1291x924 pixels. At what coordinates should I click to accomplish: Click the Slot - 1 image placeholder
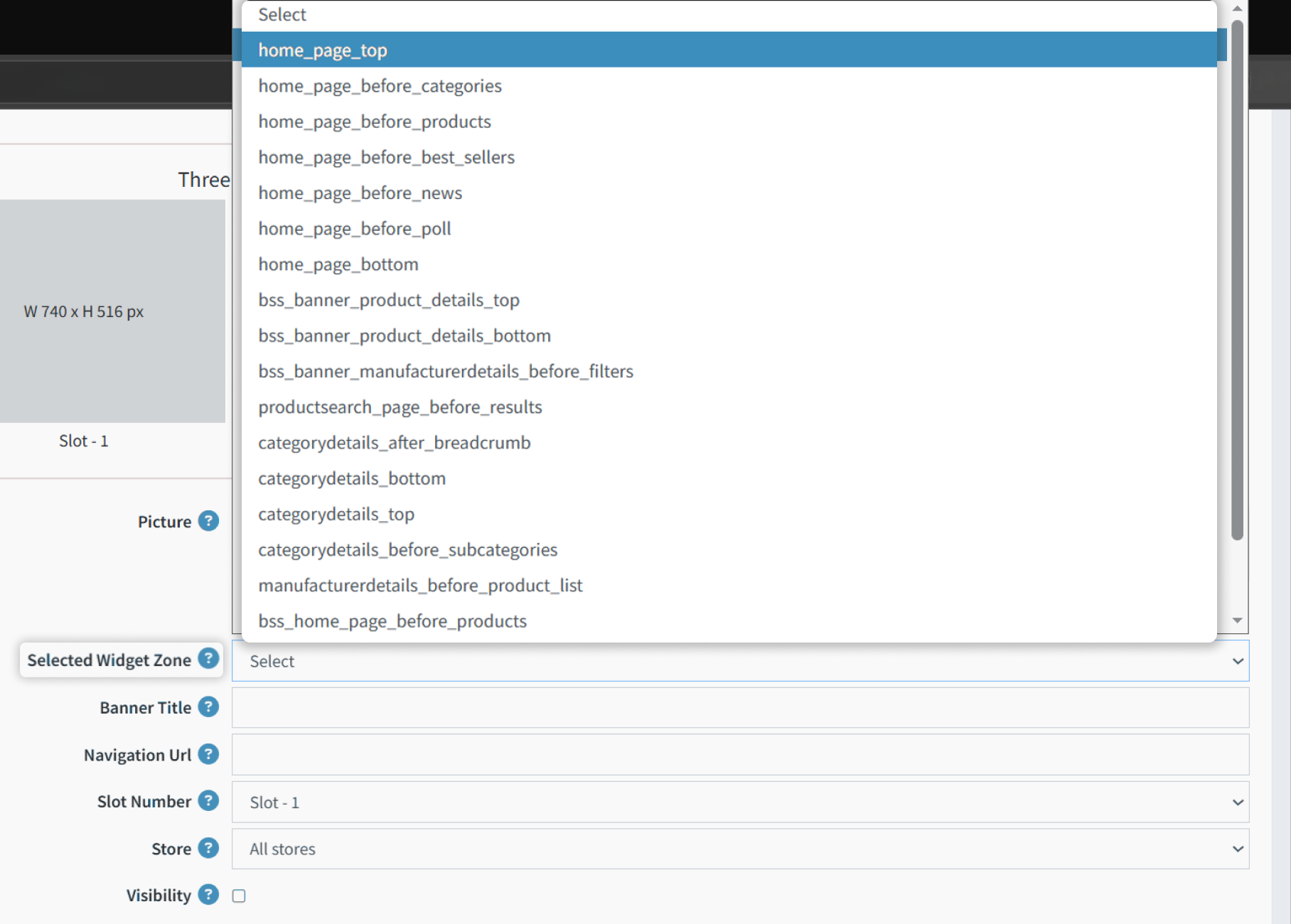[112, 311]
